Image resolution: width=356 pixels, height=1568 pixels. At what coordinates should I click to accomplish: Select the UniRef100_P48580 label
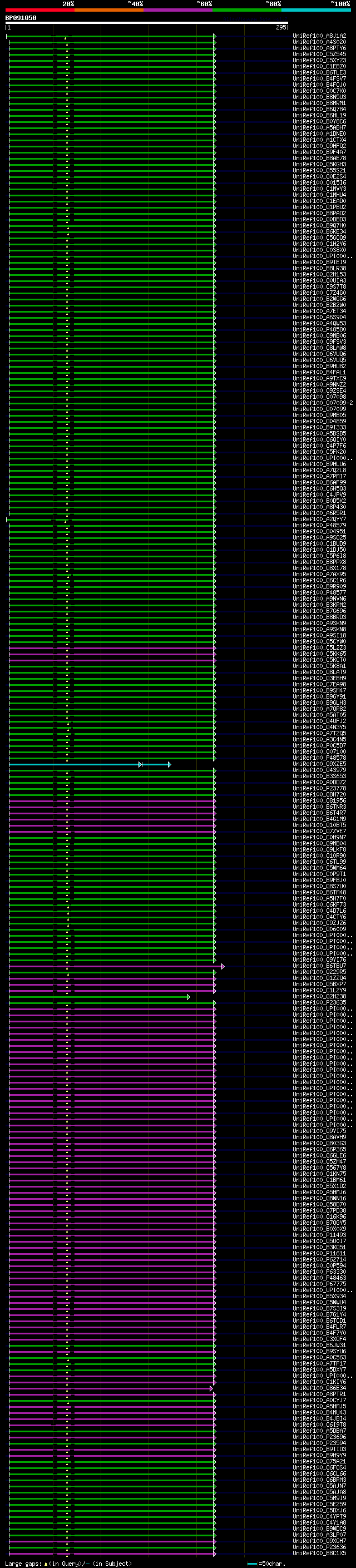319,330
